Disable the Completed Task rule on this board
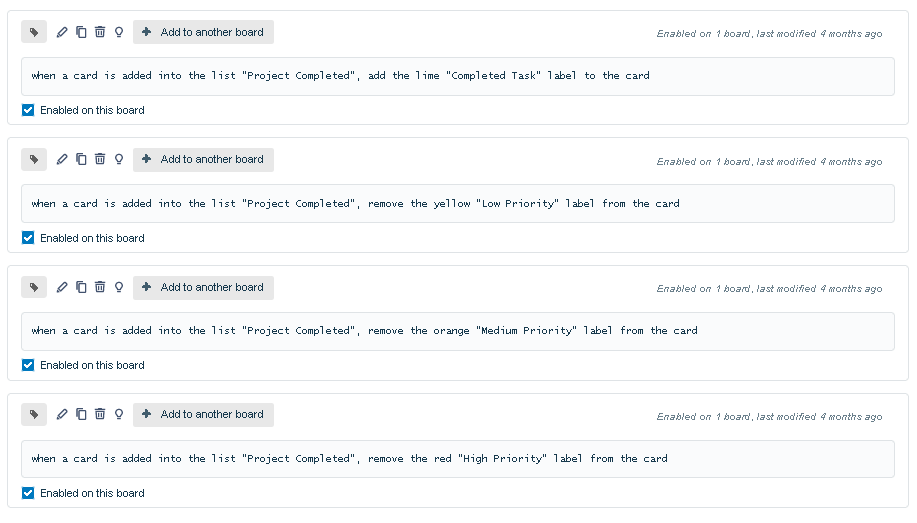Screen dimensions: 917x523 [x=28, y=110]
